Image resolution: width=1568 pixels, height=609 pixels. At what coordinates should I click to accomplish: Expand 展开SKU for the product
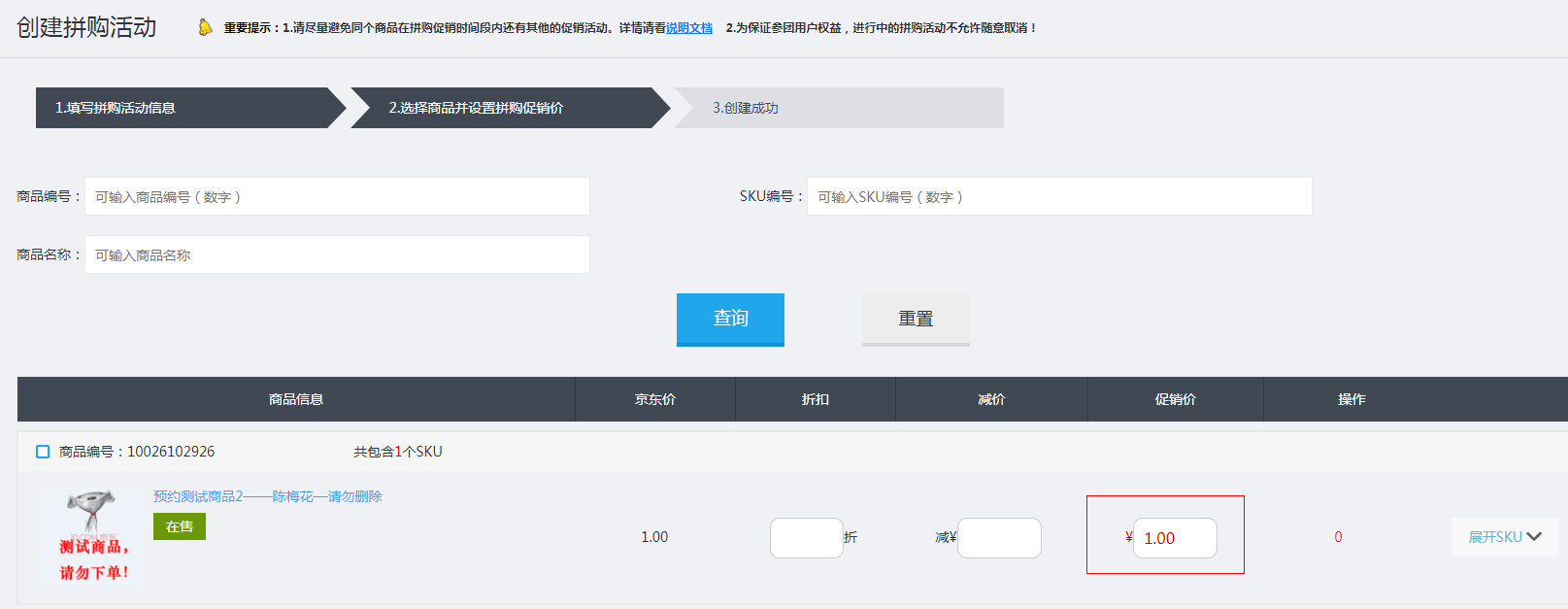coord(1494,537)
